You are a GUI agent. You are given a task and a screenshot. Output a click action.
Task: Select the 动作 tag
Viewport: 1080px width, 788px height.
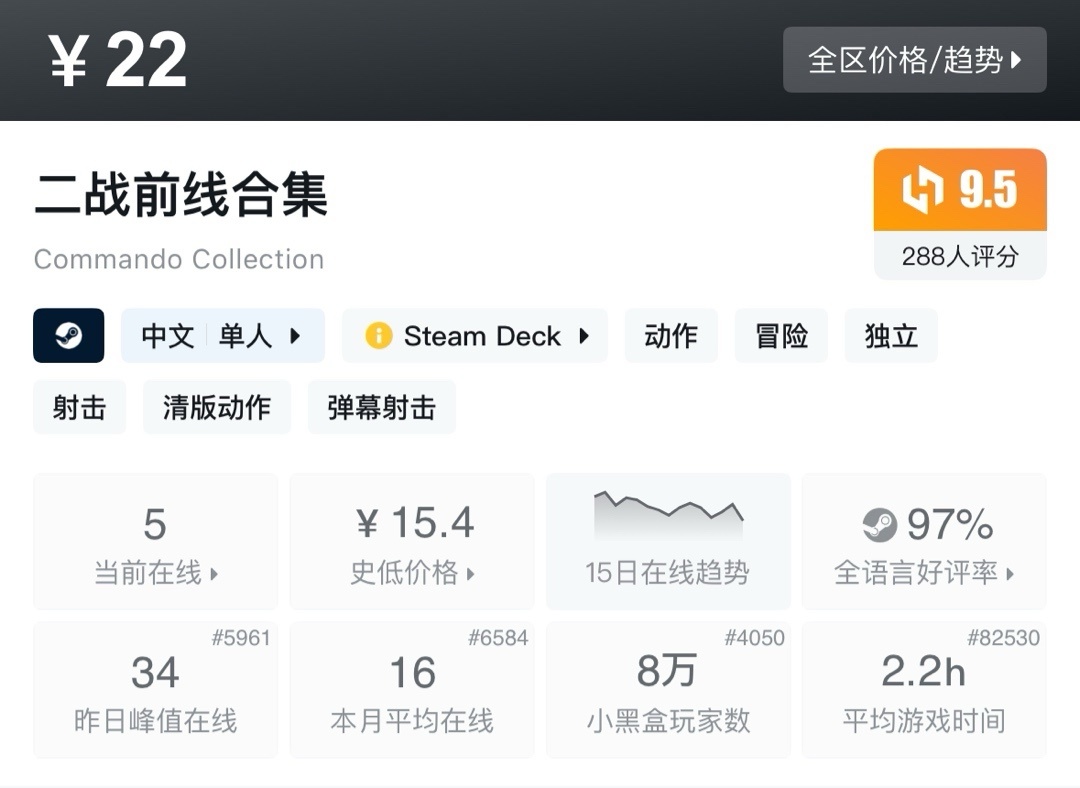(x=671, y=336)
